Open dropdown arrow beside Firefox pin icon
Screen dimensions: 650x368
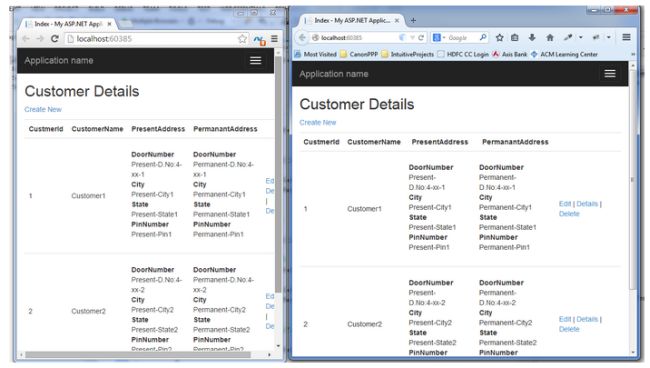(x=580, y=37)
